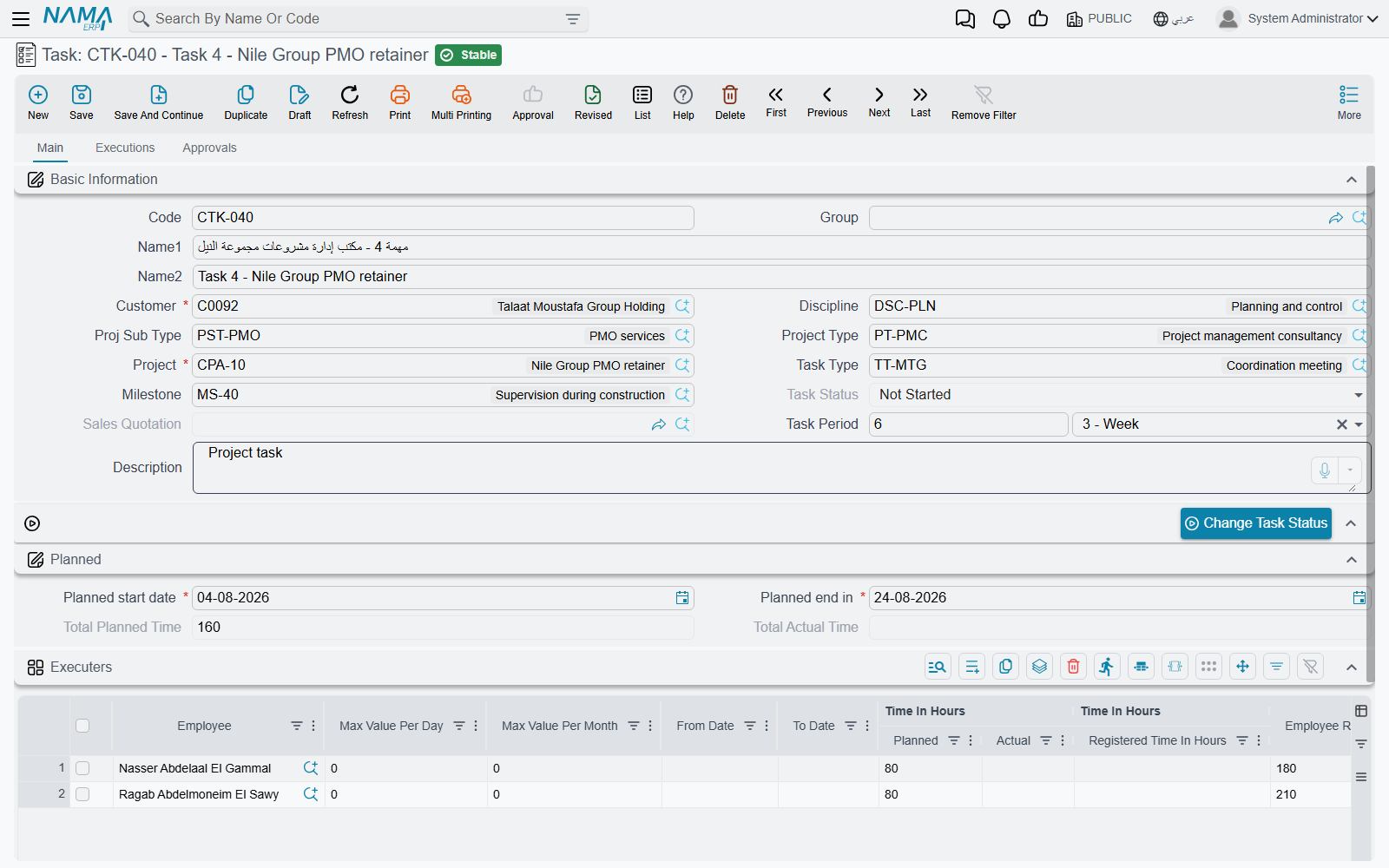Click the page vertical scrollbar

(x=1371, y=424)
